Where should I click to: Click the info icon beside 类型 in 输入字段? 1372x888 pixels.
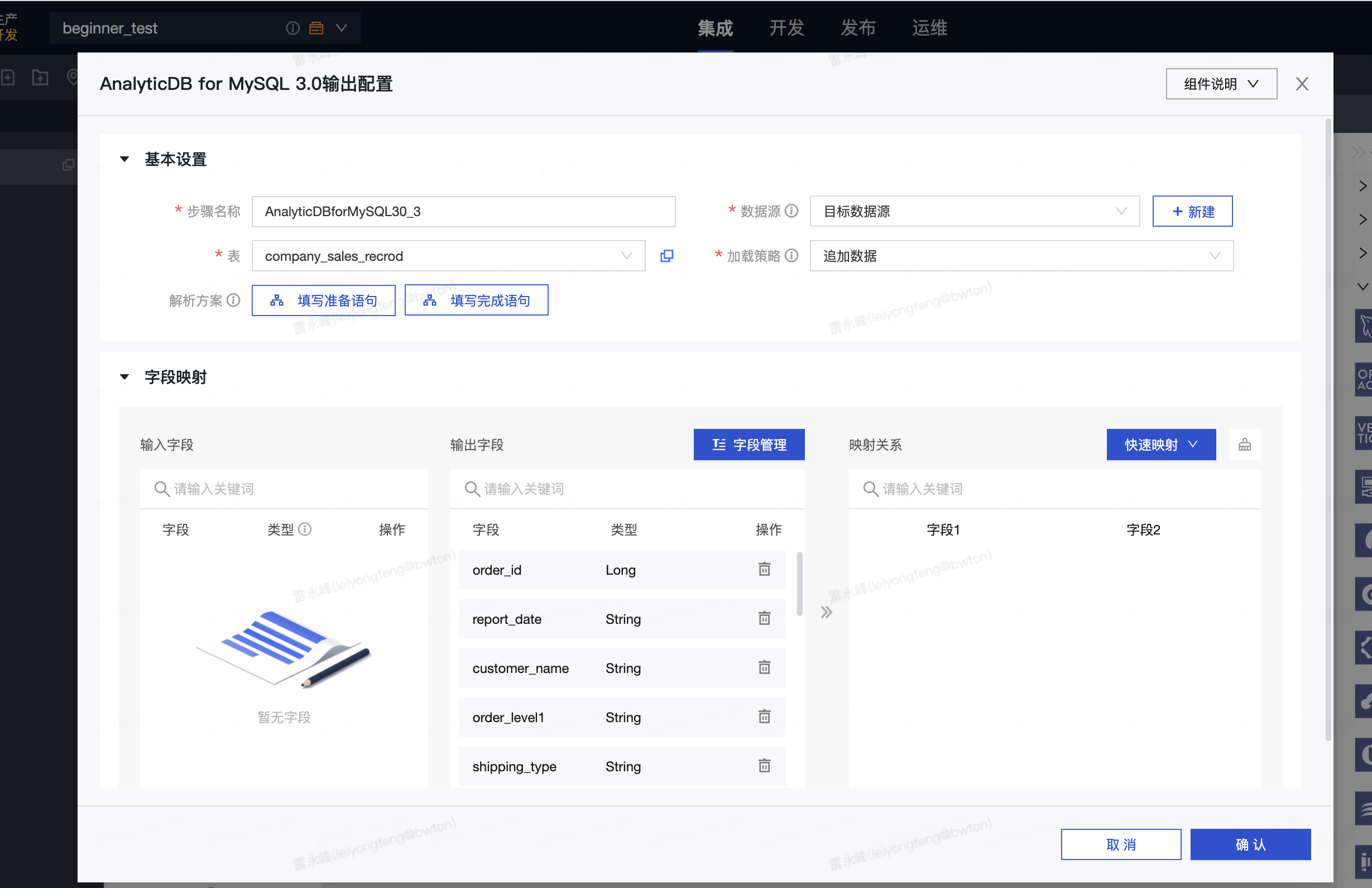click(x=305, y=529)
